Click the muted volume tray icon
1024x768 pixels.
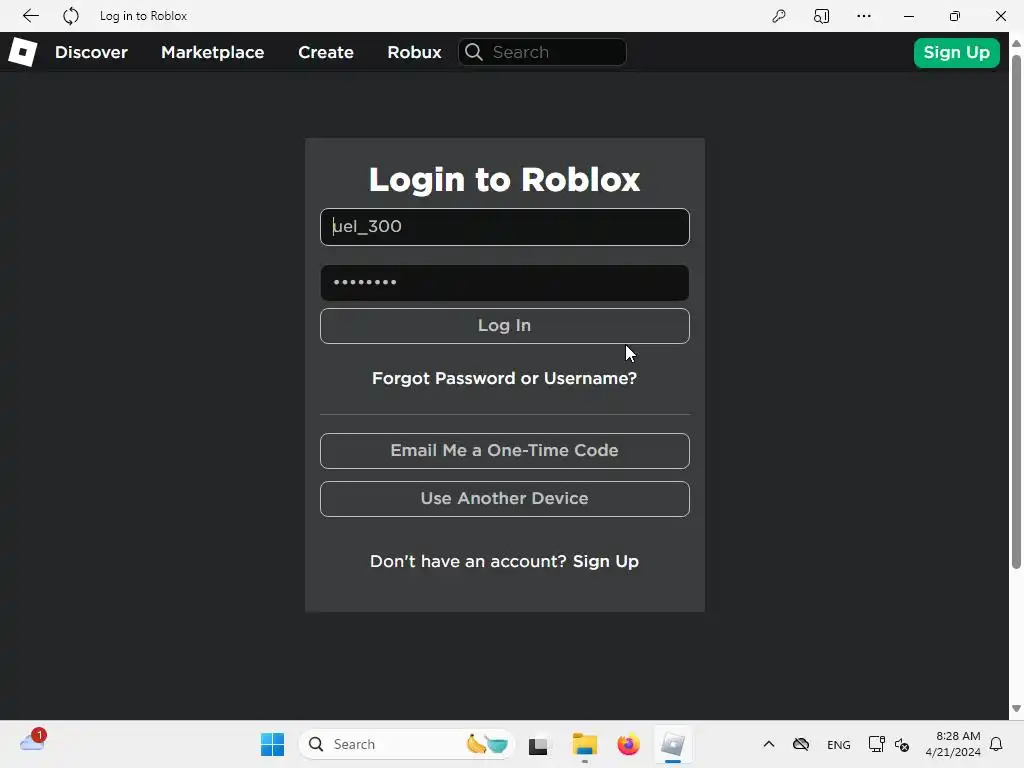coord(902,744)
